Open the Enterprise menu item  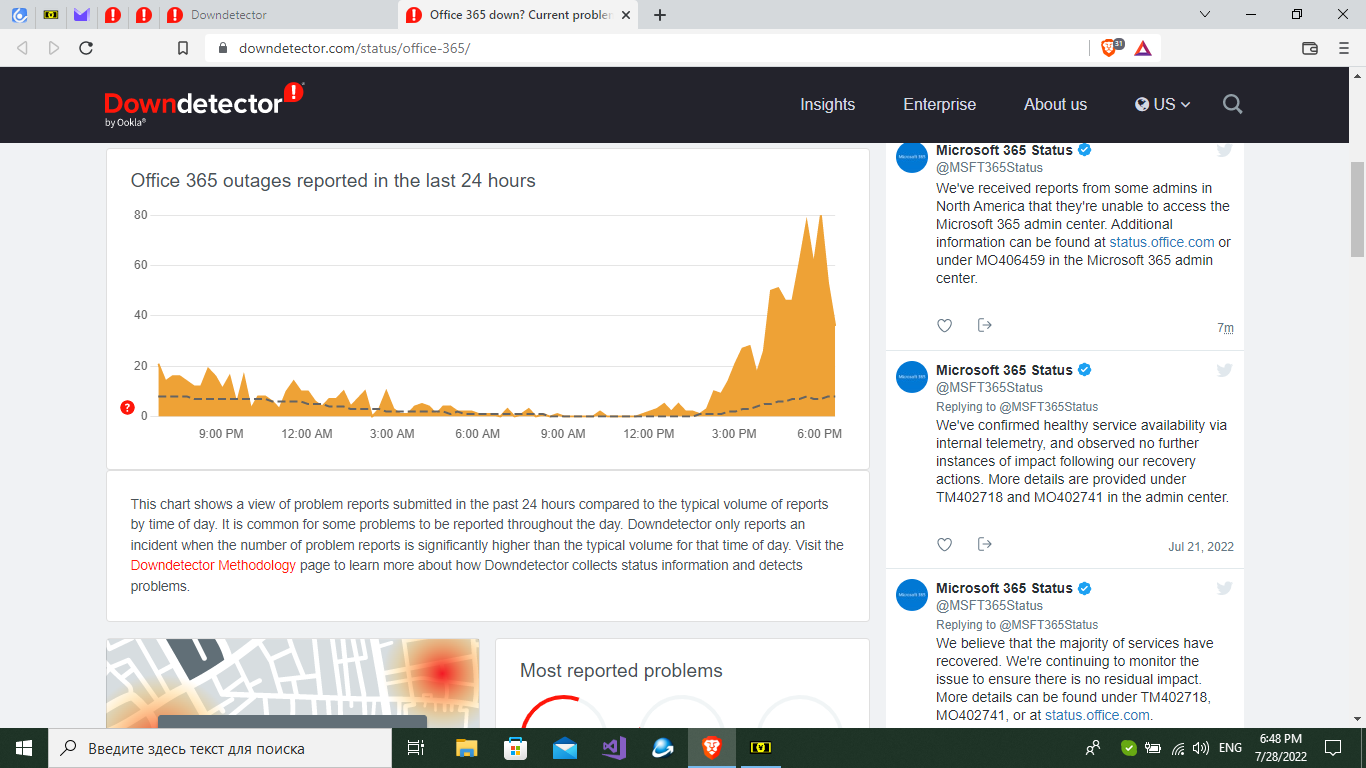pyautogui.click(x=939, y=104)
